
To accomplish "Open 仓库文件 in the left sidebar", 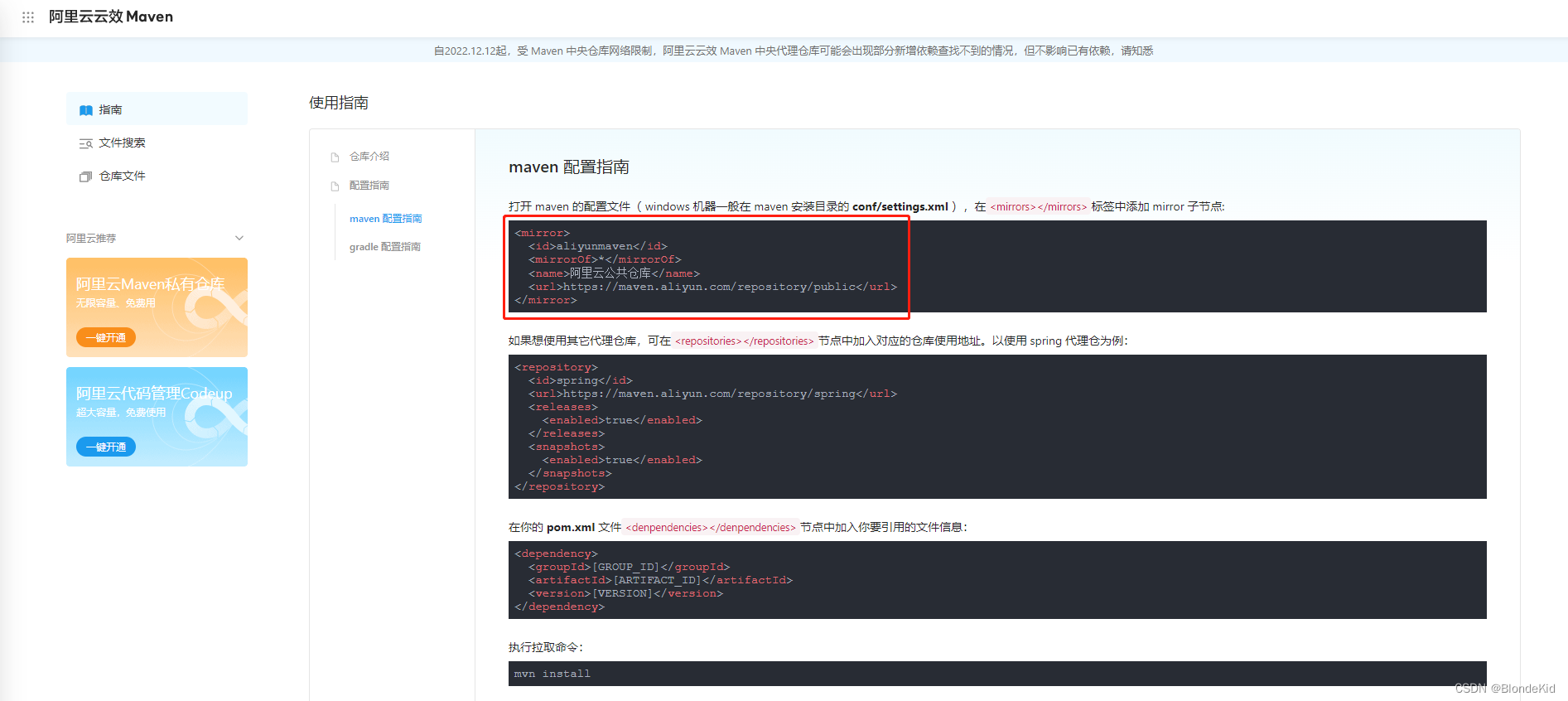I will [x=157, y=176].
